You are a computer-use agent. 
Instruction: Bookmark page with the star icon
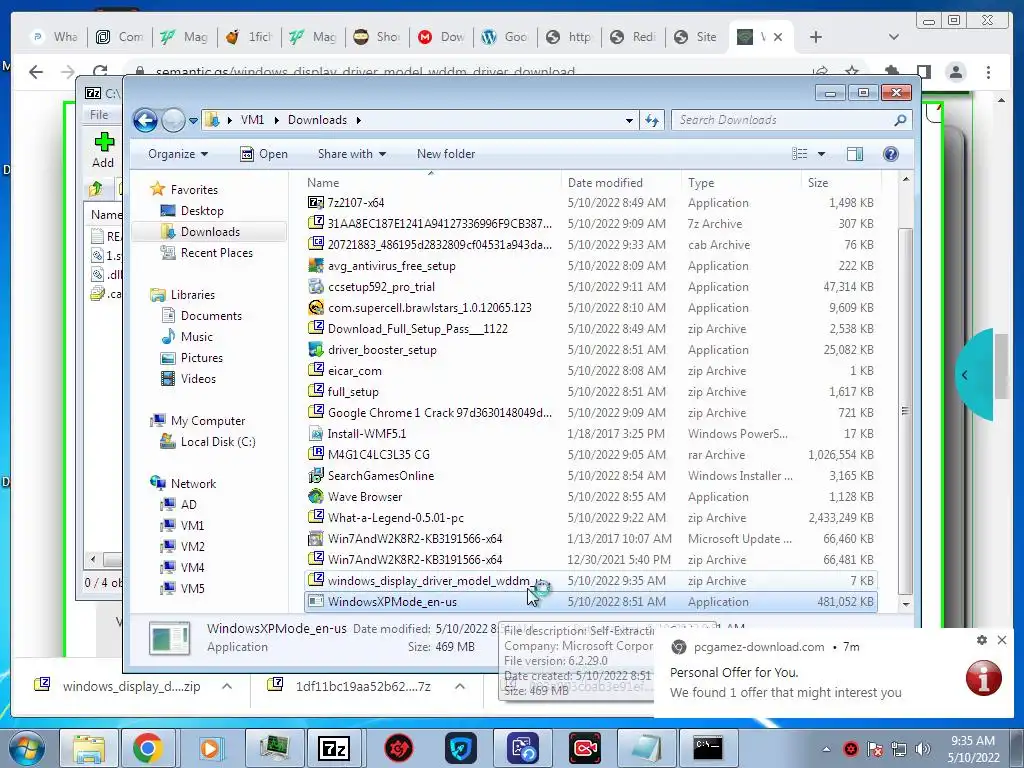click(x=852, y=71)
